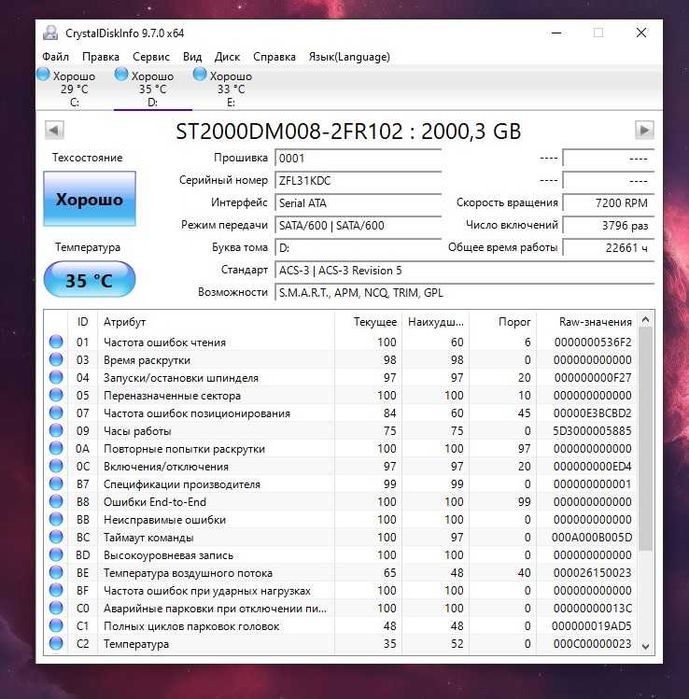This screenshot has height=699, width=689.
Task: Click the Прошивка field showing 0001
Action: tap(358, 158)
